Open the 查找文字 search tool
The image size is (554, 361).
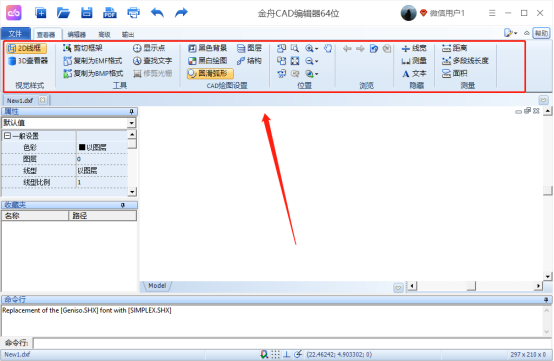(152, 61)
